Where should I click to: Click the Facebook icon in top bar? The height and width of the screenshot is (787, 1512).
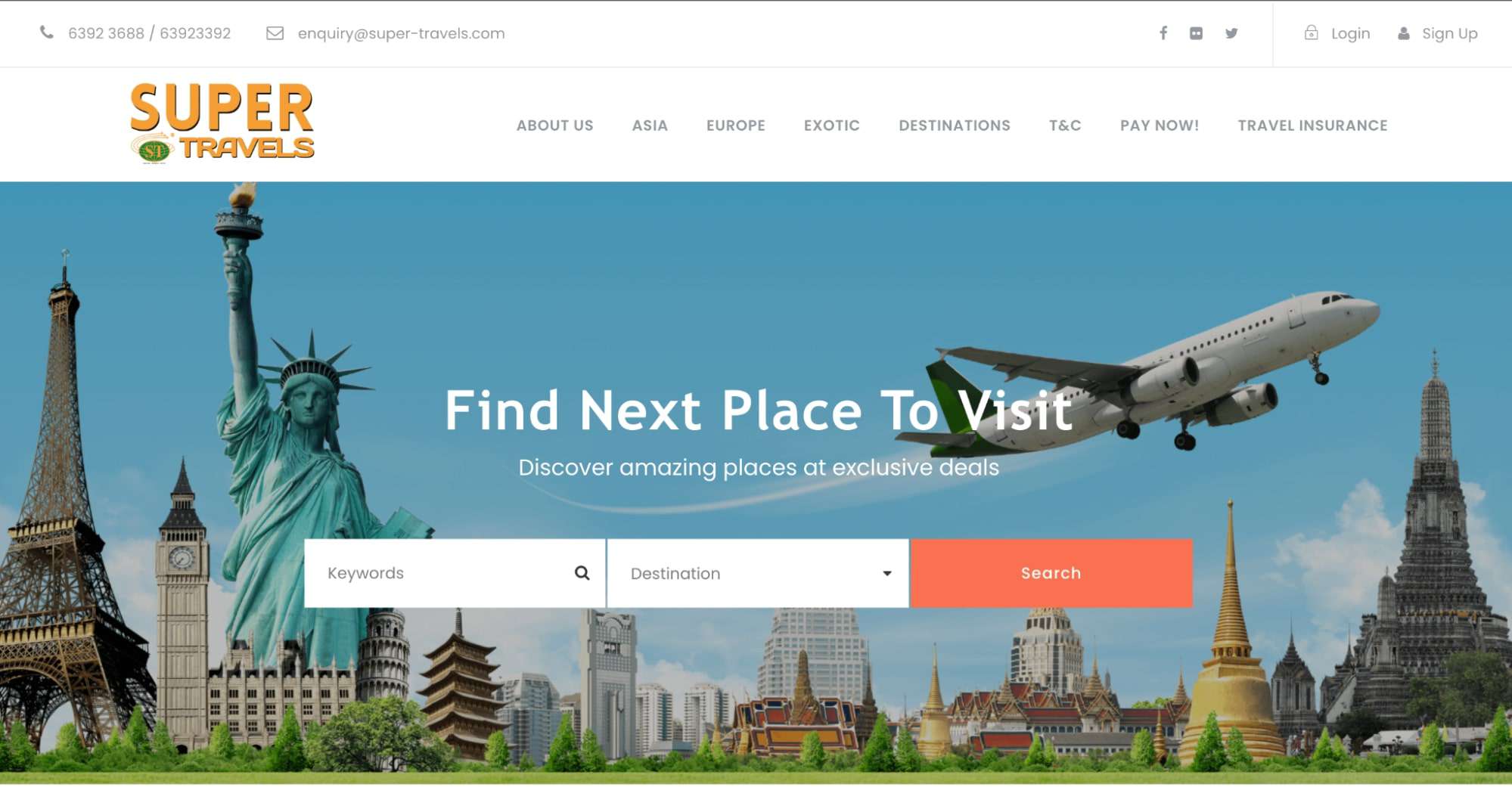pos(1163,33)
